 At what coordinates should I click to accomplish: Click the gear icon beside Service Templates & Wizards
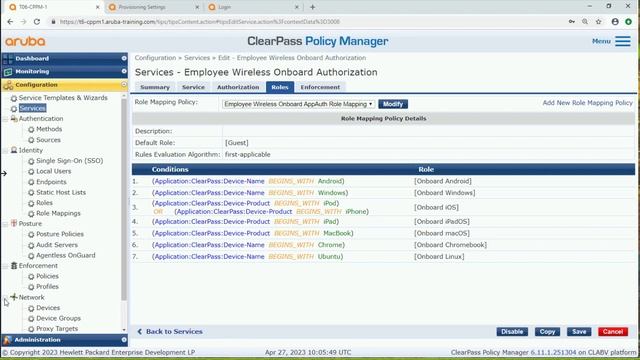coord(13,98)
